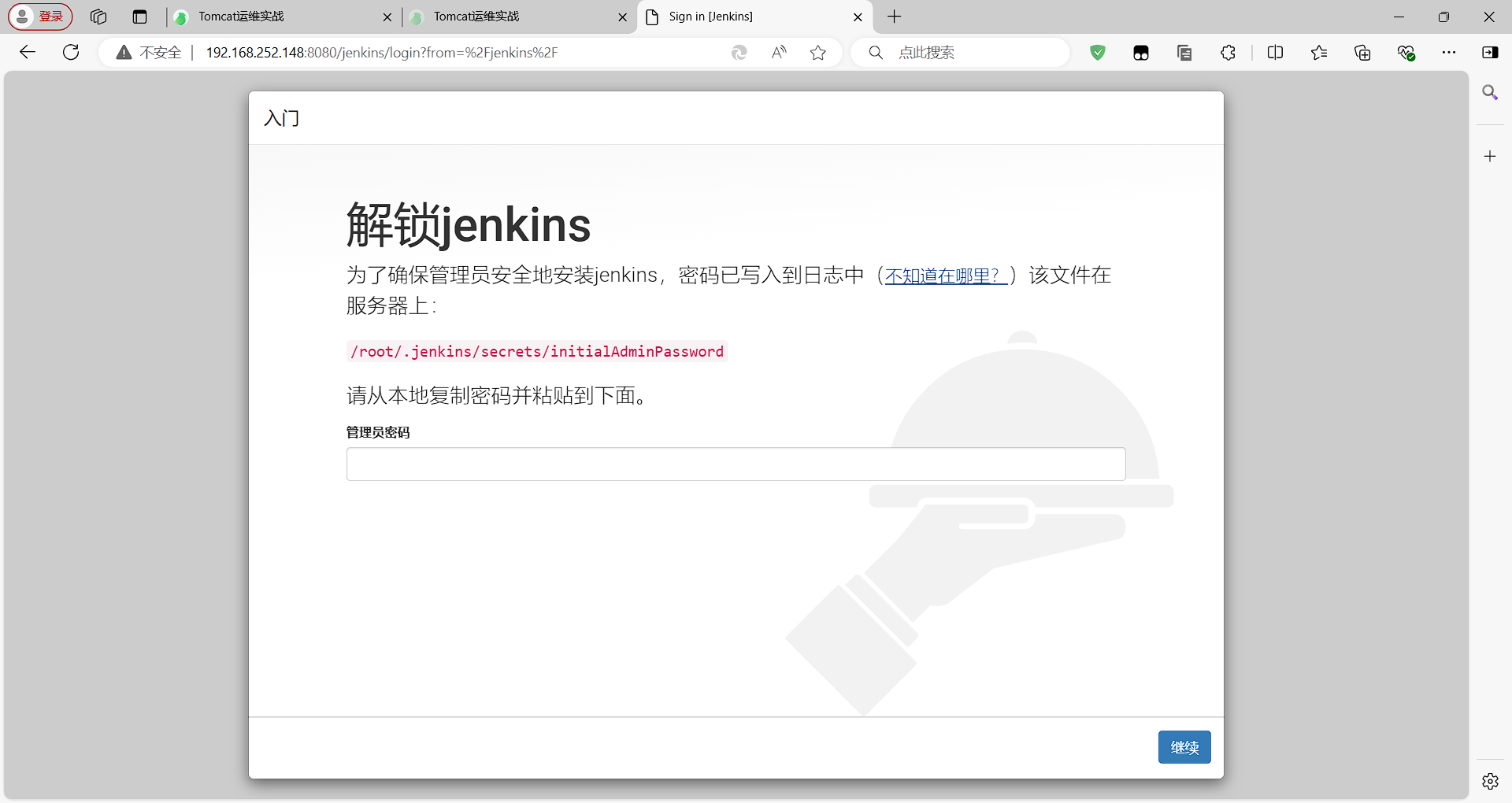Screen dimensions: 1512x803
Task: Switch to the second Tomcat运维实战 tab
Action: (x=517, y=17)
